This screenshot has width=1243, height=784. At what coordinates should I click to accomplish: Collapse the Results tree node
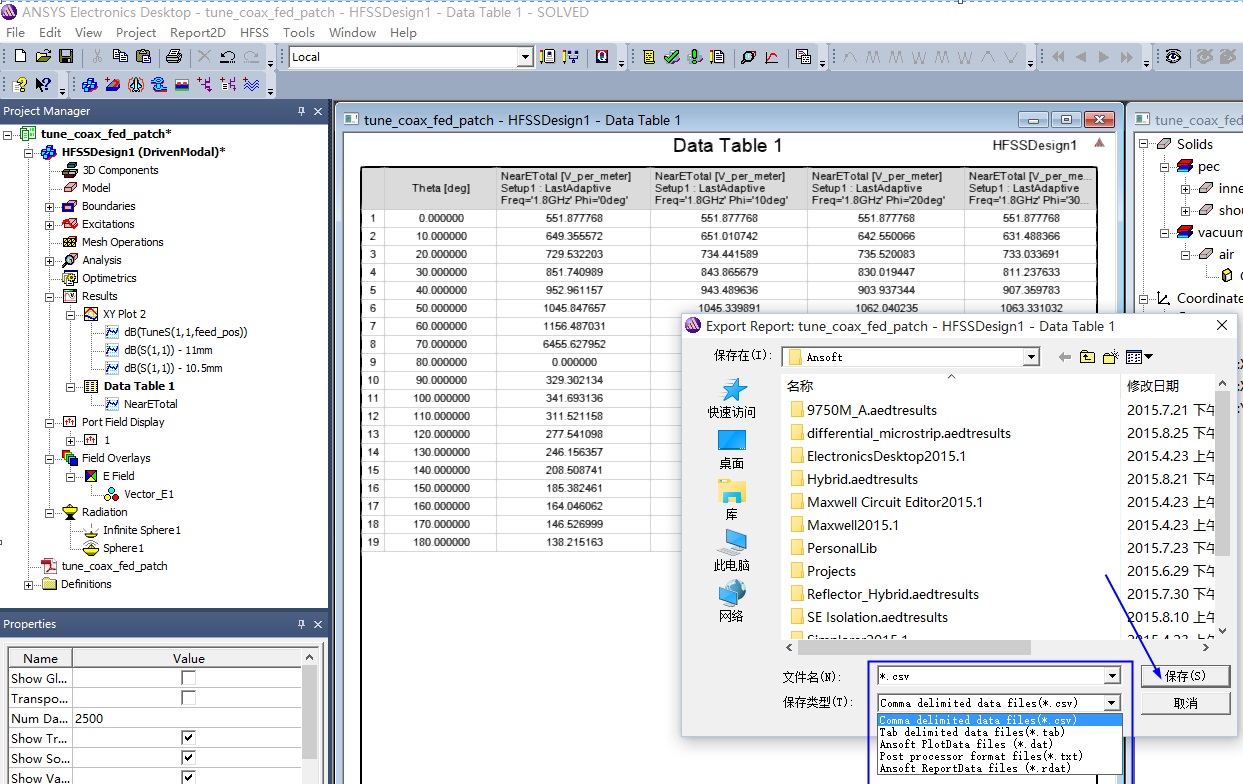[x=50, y=296]
